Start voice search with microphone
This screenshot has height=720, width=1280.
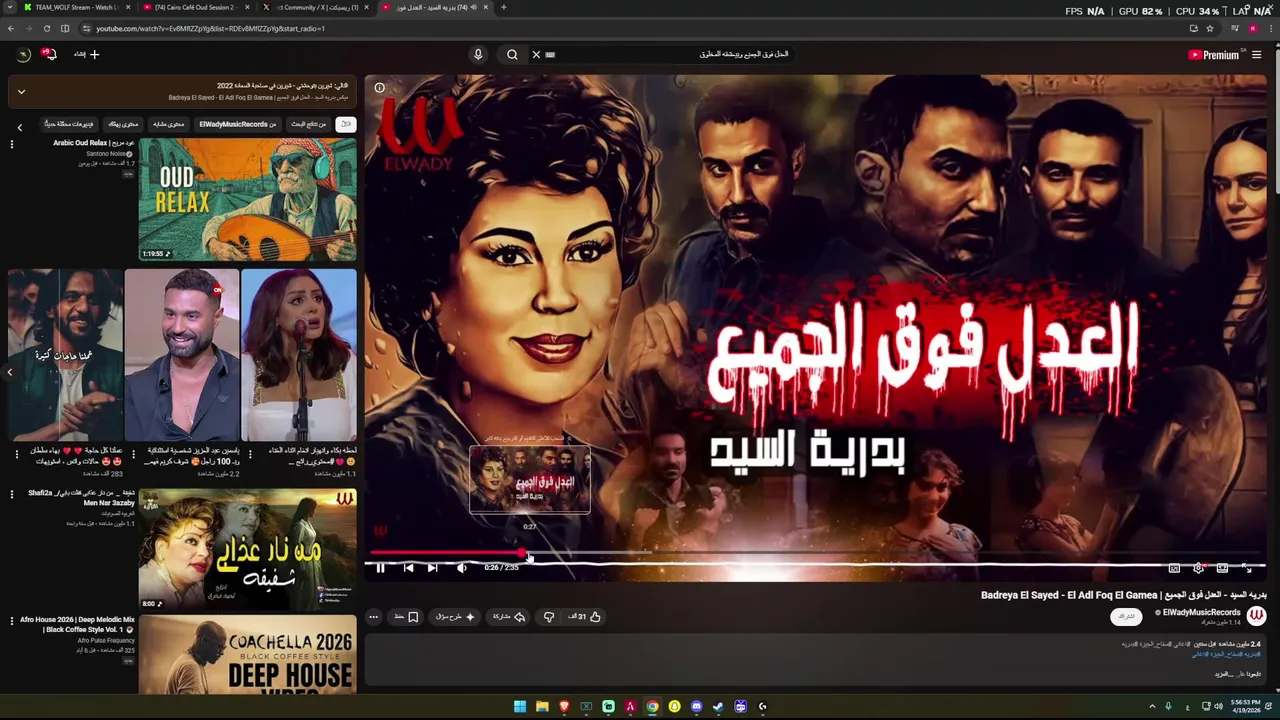pyautogui.click(x=478, y=55)
